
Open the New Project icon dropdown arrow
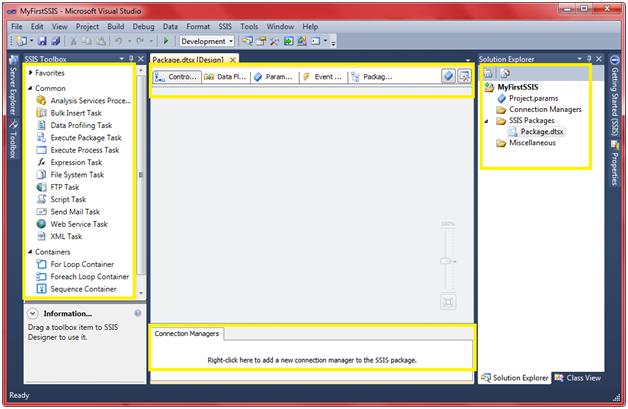31,41
